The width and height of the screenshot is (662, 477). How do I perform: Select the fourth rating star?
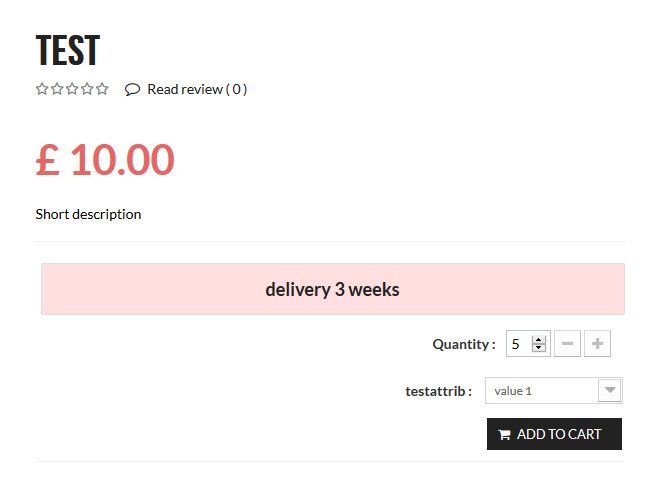[x=87, y=89]
